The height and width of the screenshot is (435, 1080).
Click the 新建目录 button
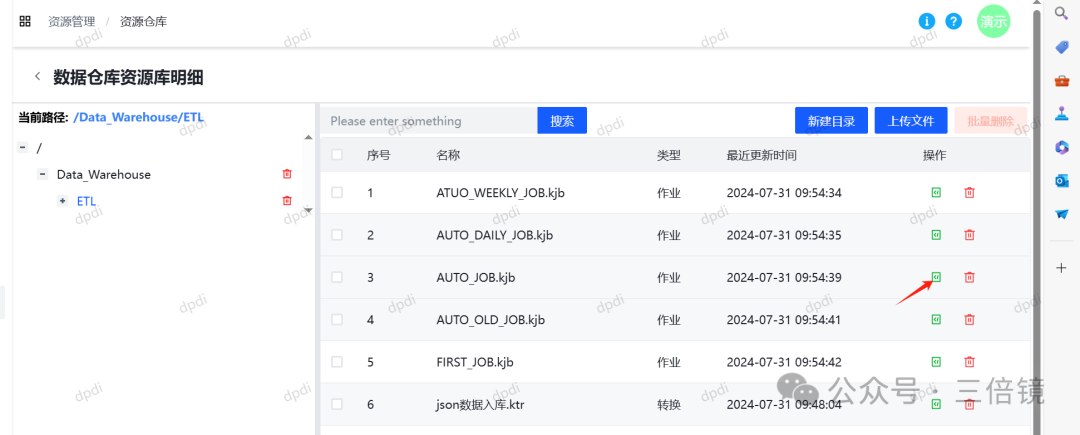tap(831, 120)
